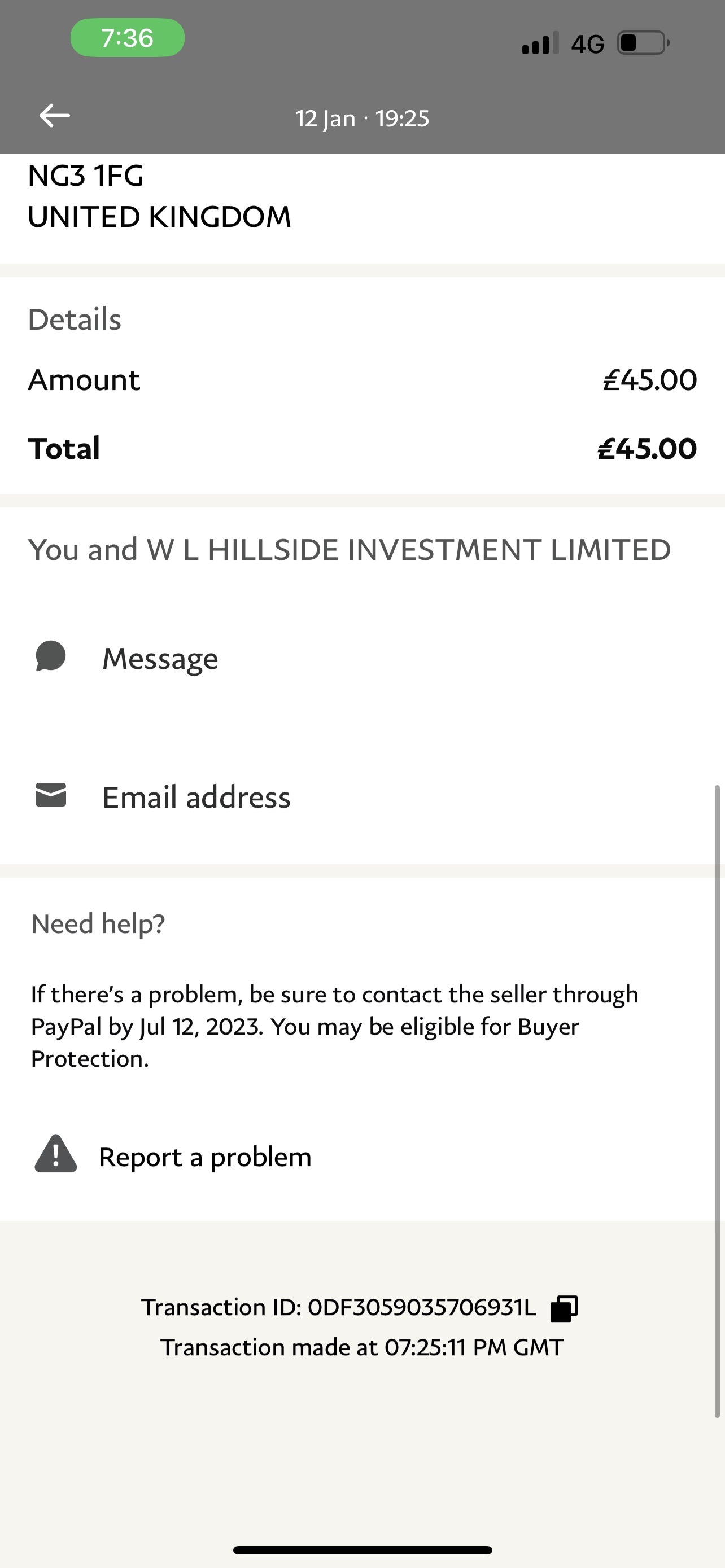Tap the Total £45.00 value

(647, 449)
